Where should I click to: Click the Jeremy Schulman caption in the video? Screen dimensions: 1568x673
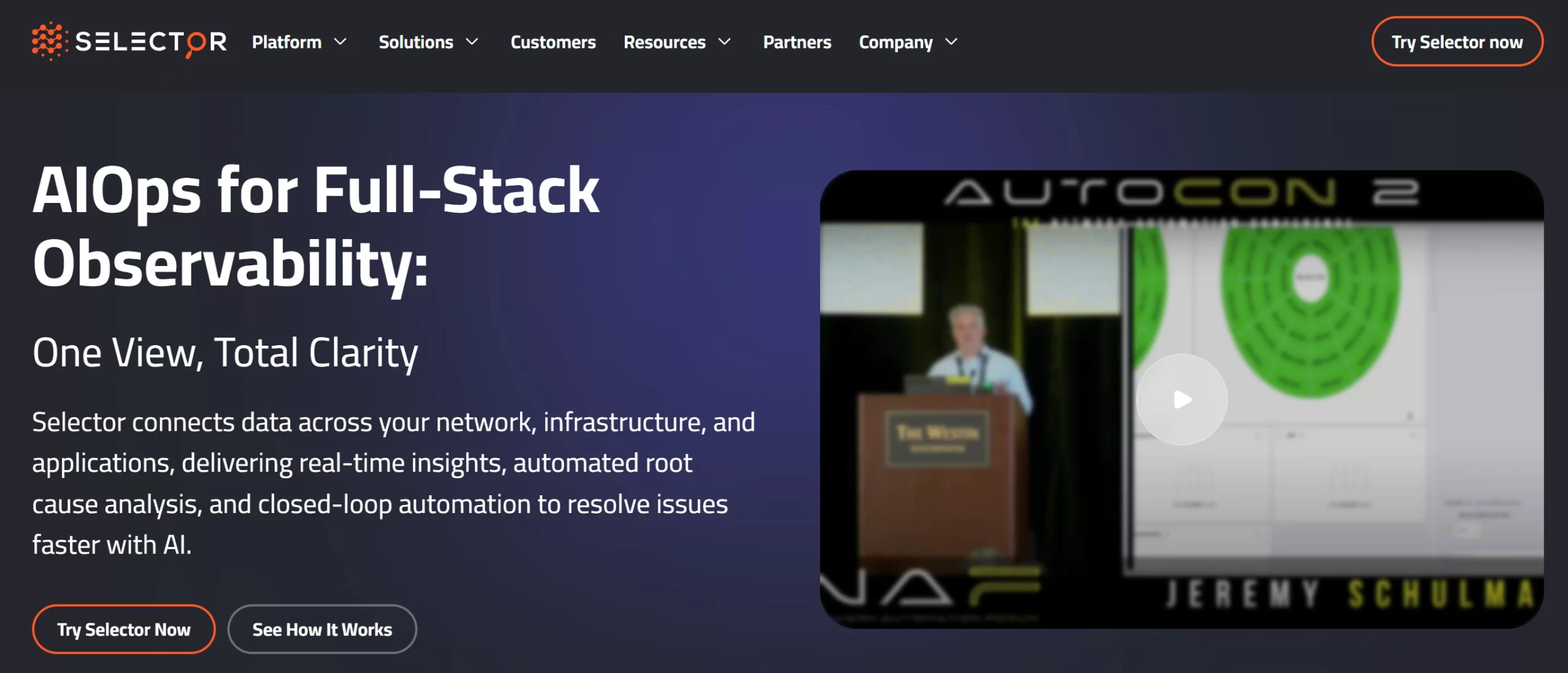(1347, 593)
